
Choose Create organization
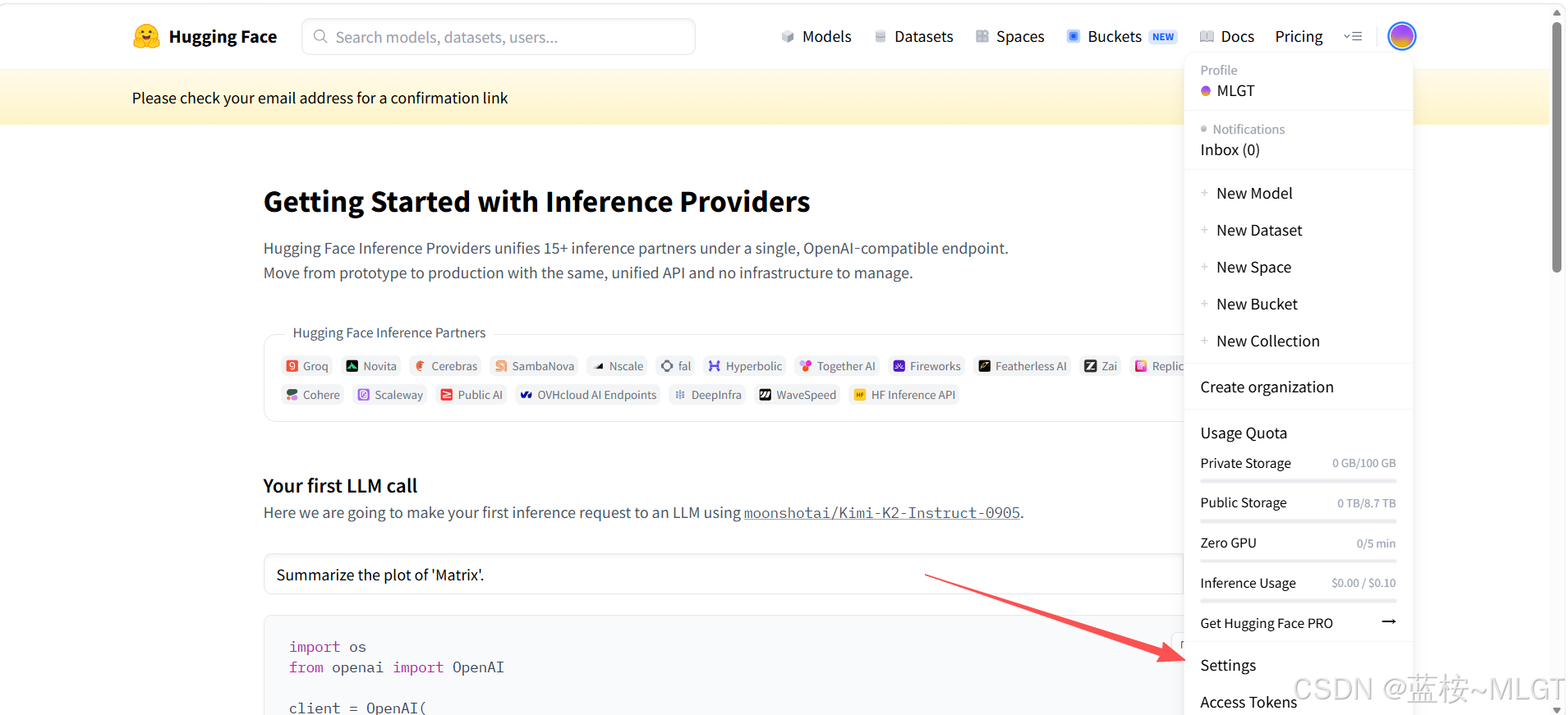pos(1267,387)
